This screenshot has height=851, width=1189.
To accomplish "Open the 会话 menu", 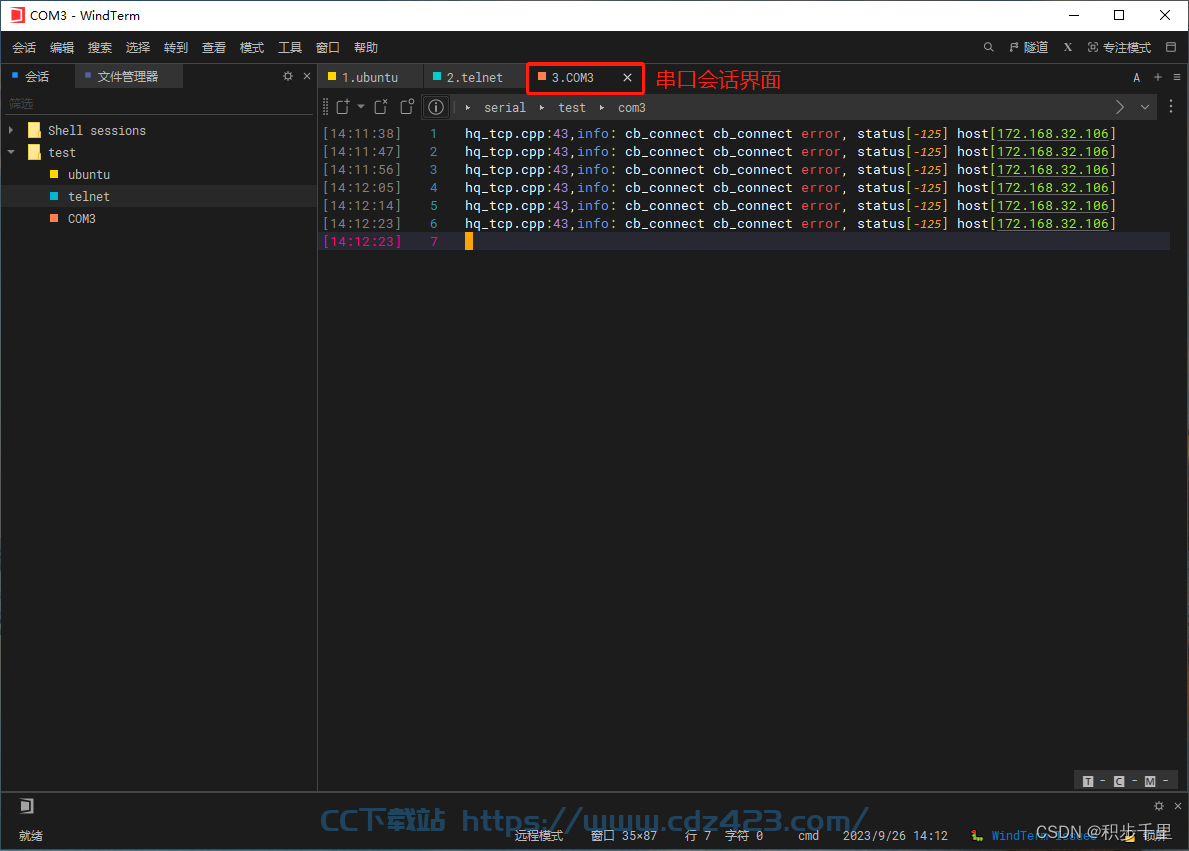I will [x=24, y=47].
